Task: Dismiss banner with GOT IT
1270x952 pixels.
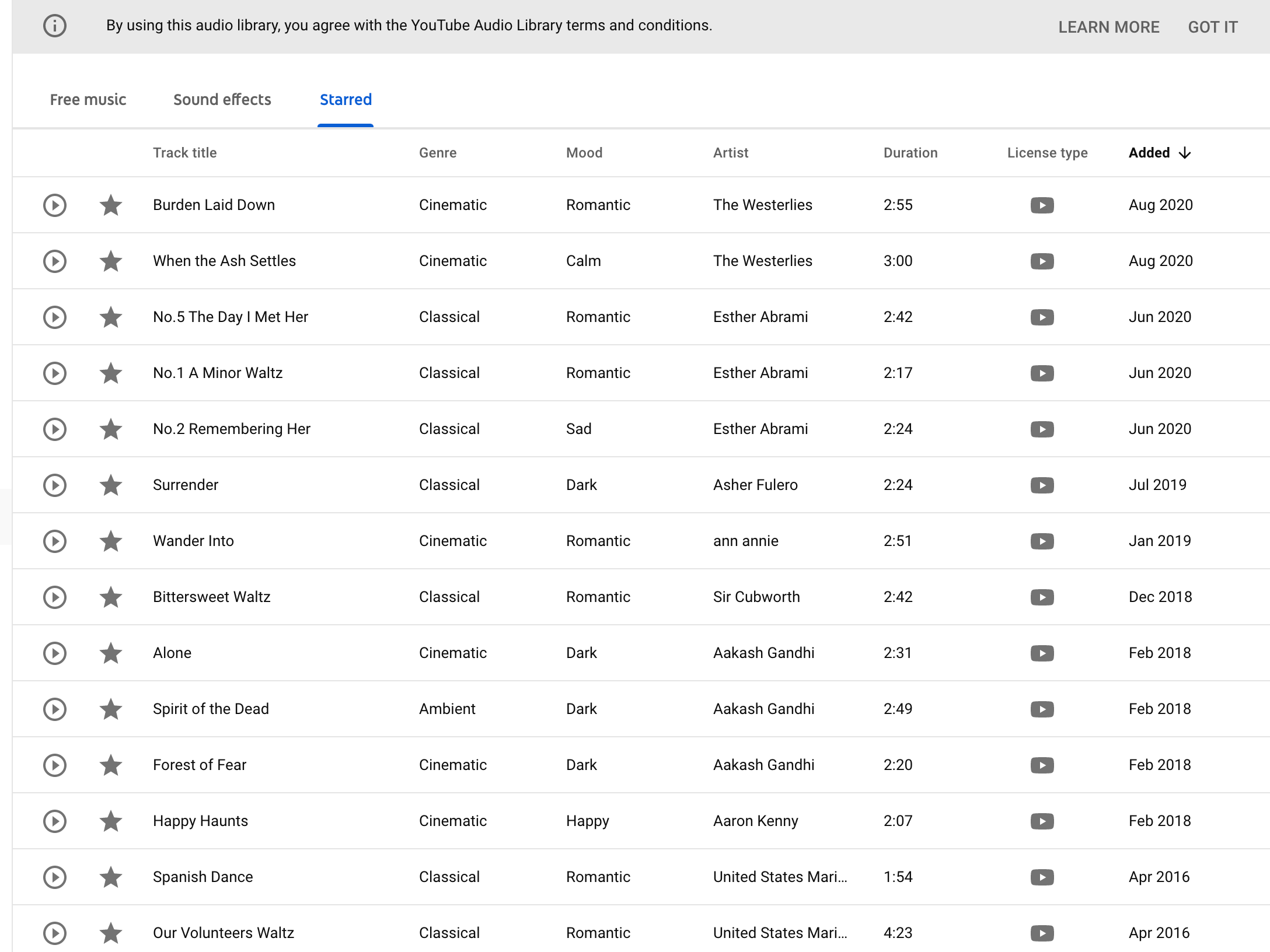Action: tap(1213, 27)
